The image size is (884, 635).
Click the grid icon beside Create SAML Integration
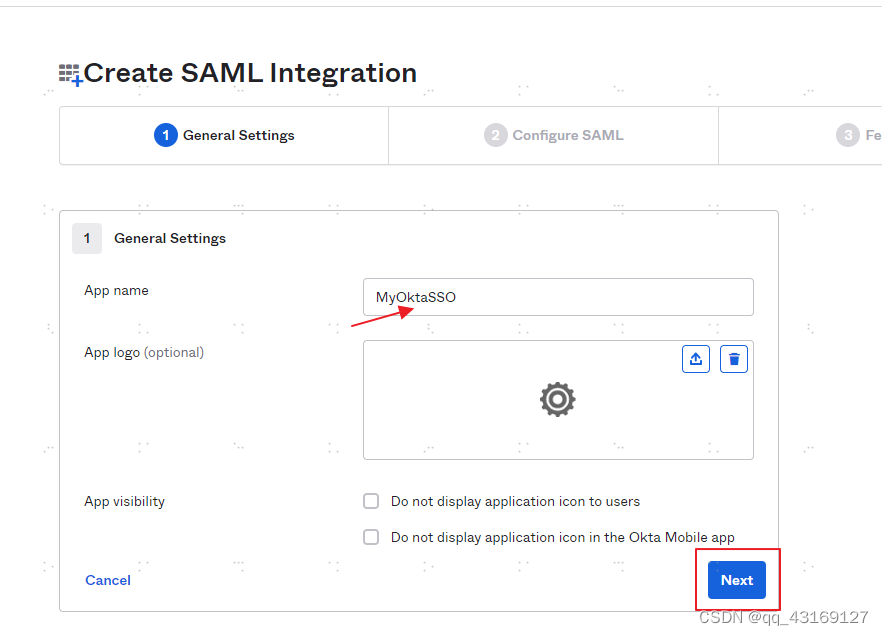(x=69, y=72)
